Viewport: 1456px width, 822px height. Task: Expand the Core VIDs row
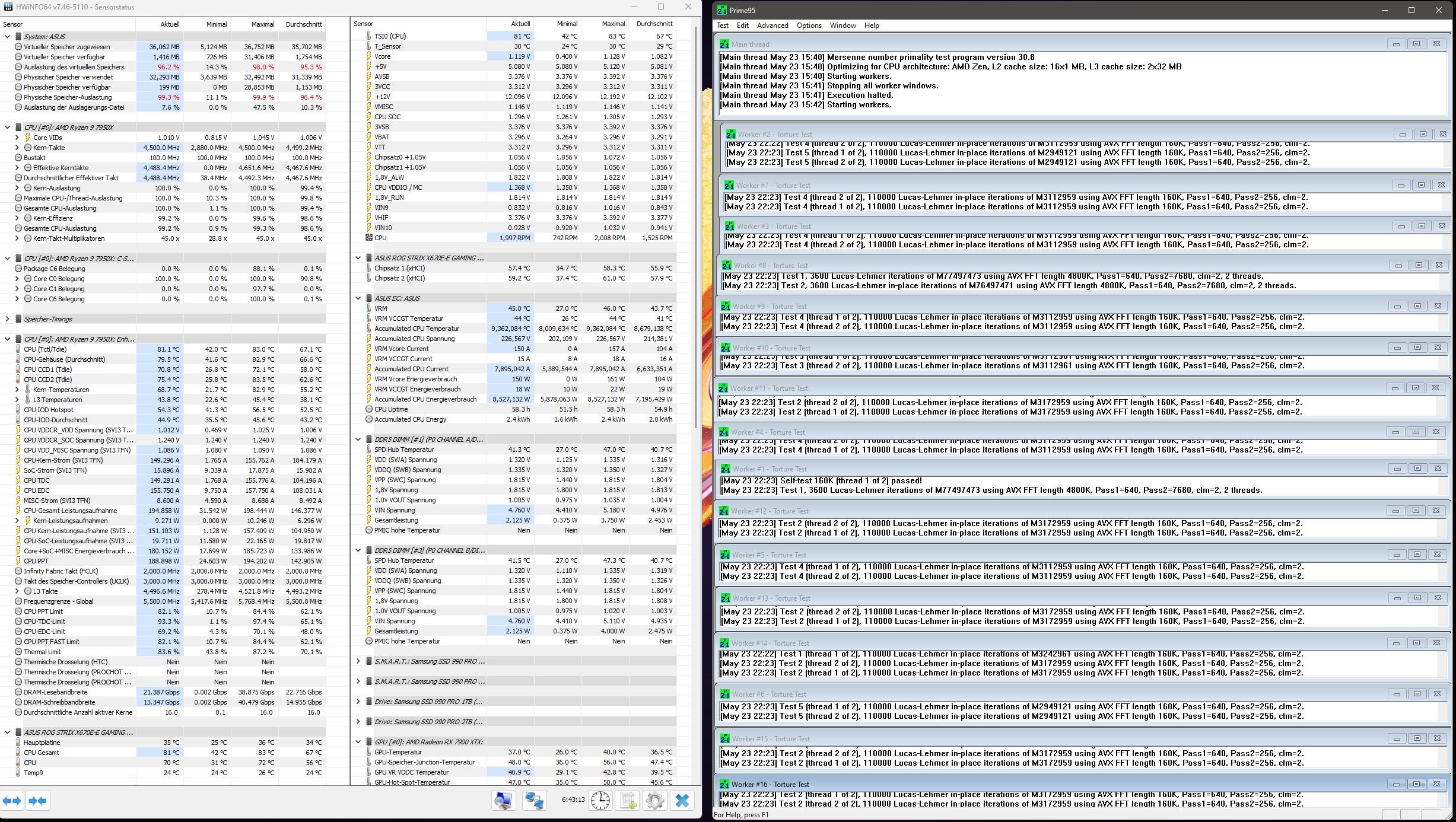(17, 138)
